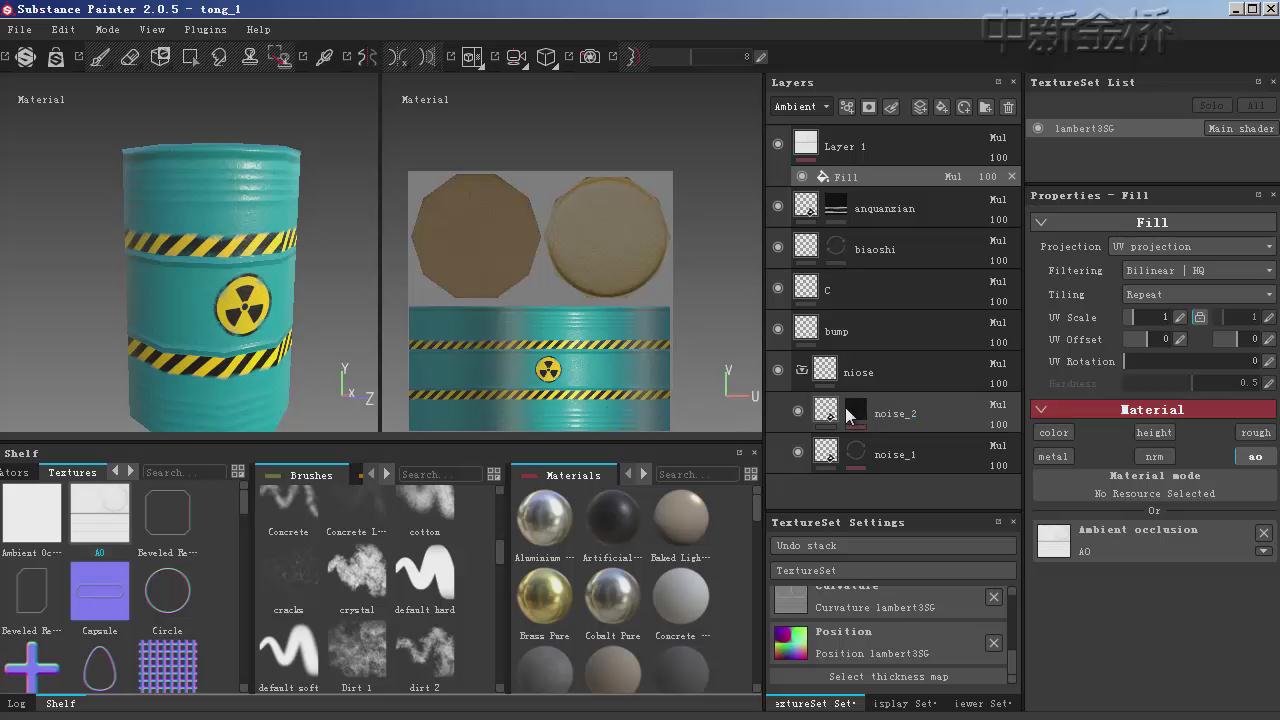Add a smart material layer icon
Screen dimensions: 1280x720
pos(964,107)
